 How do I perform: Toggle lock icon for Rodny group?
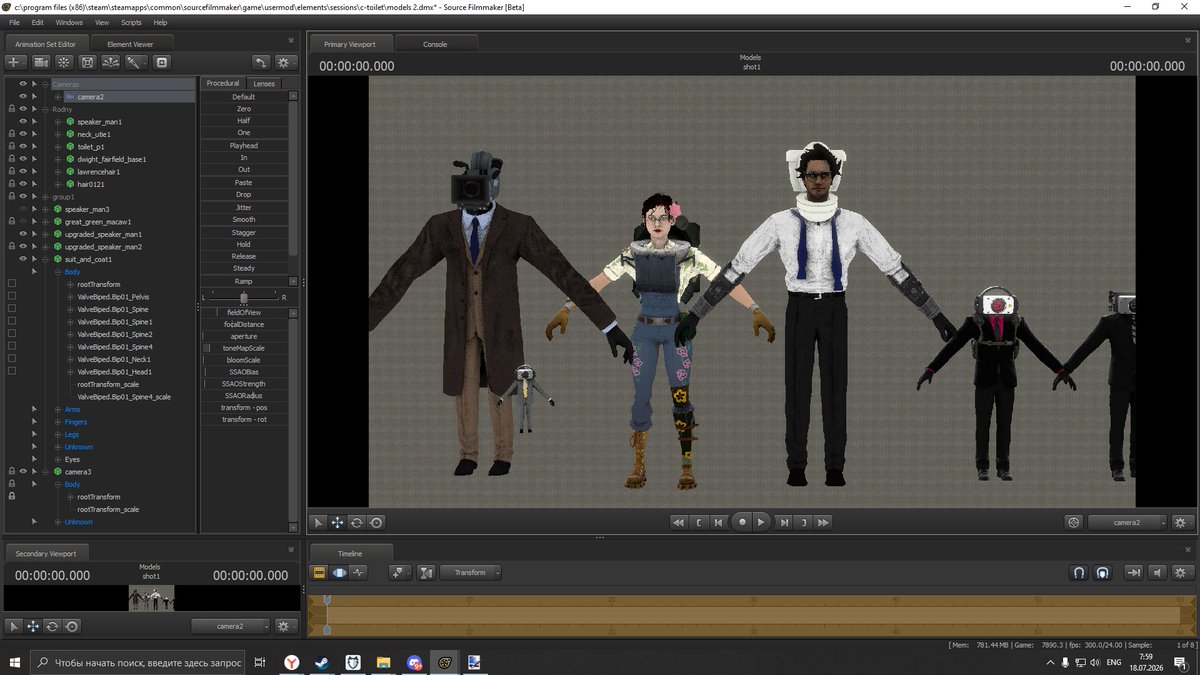click(11, 109)
